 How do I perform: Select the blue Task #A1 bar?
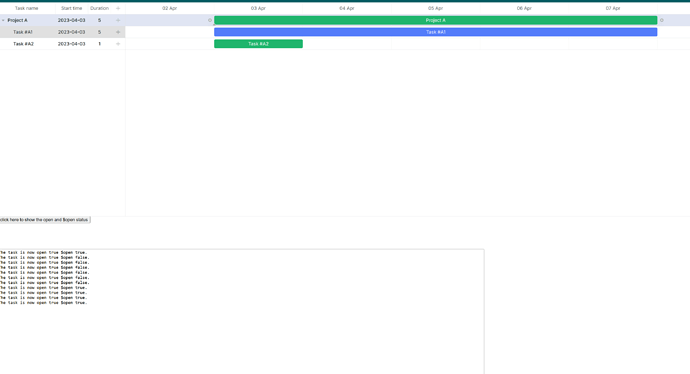click(436, 32)
